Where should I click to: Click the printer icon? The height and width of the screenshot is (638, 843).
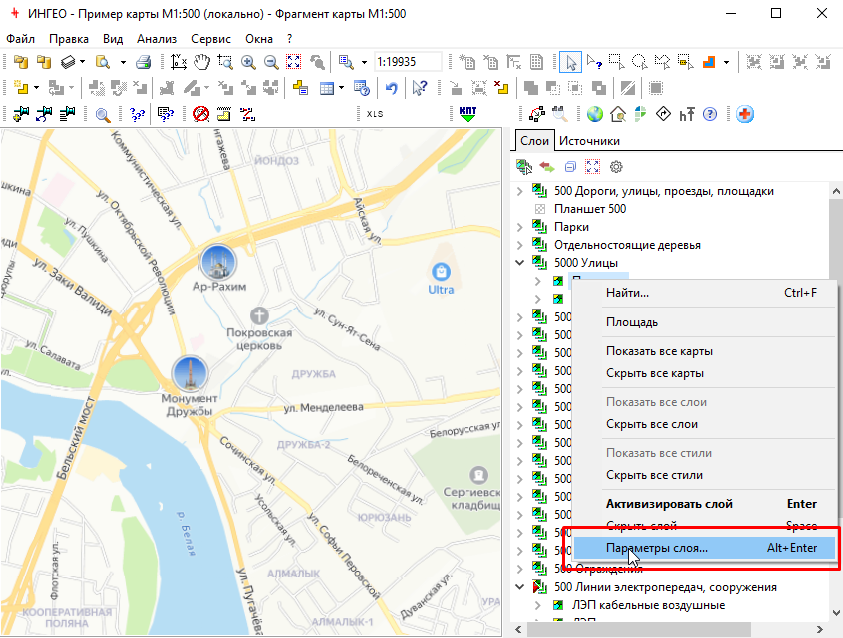(x=144, y=62)
